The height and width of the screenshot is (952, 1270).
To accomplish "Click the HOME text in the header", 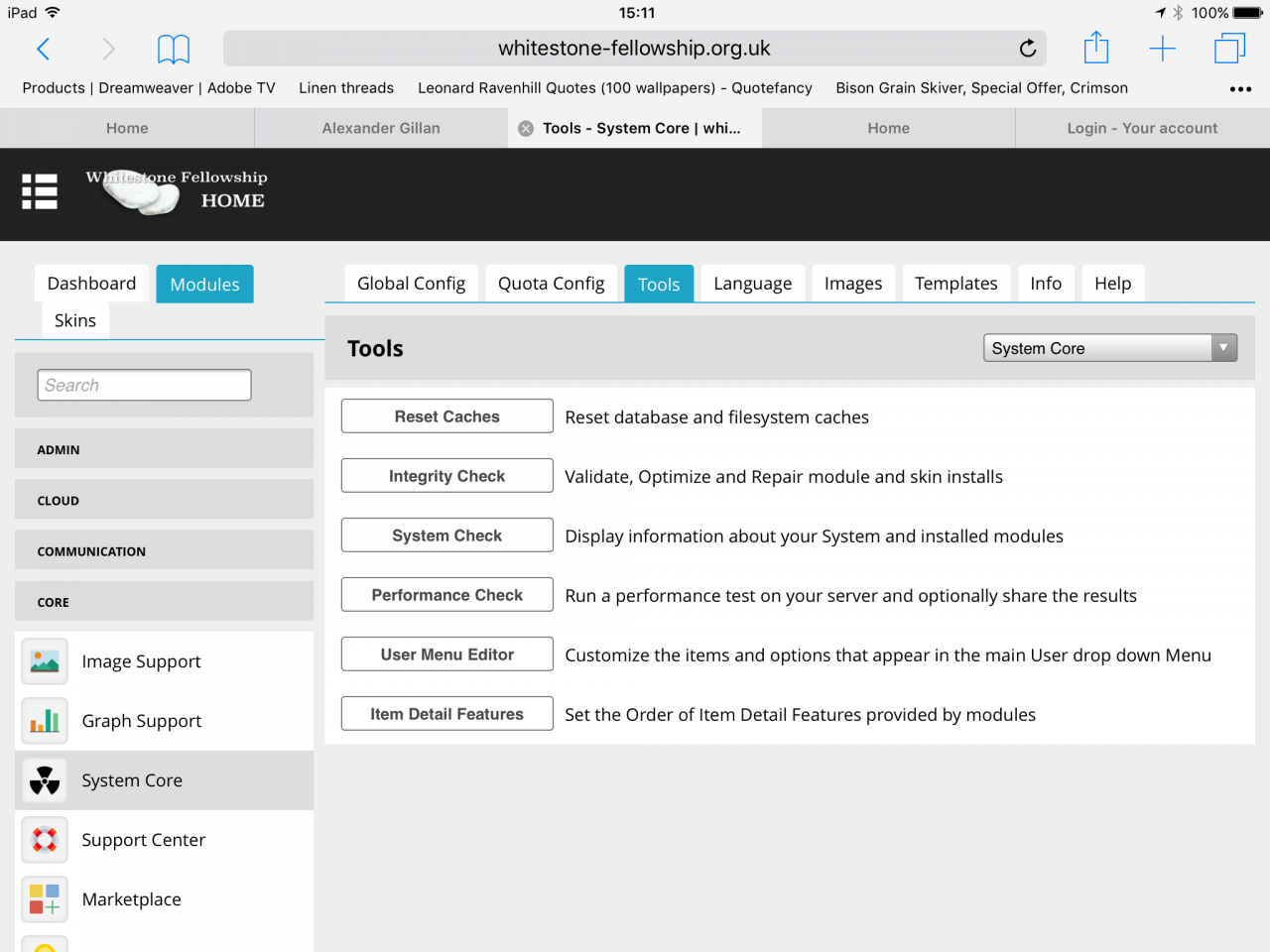I will click(233, 200).
